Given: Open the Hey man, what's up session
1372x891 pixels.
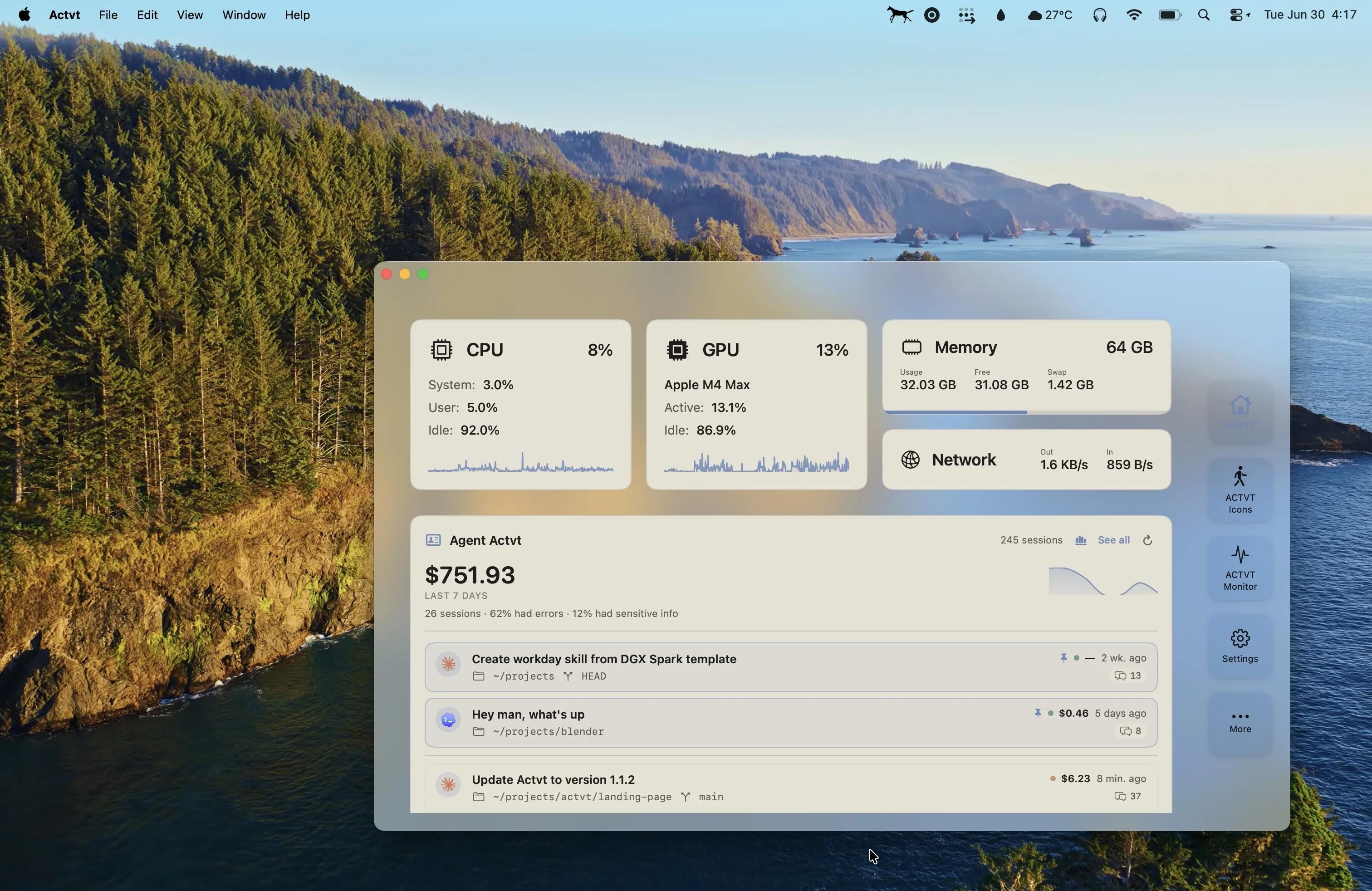Looking at the screenshot, I should coord(791,723).
